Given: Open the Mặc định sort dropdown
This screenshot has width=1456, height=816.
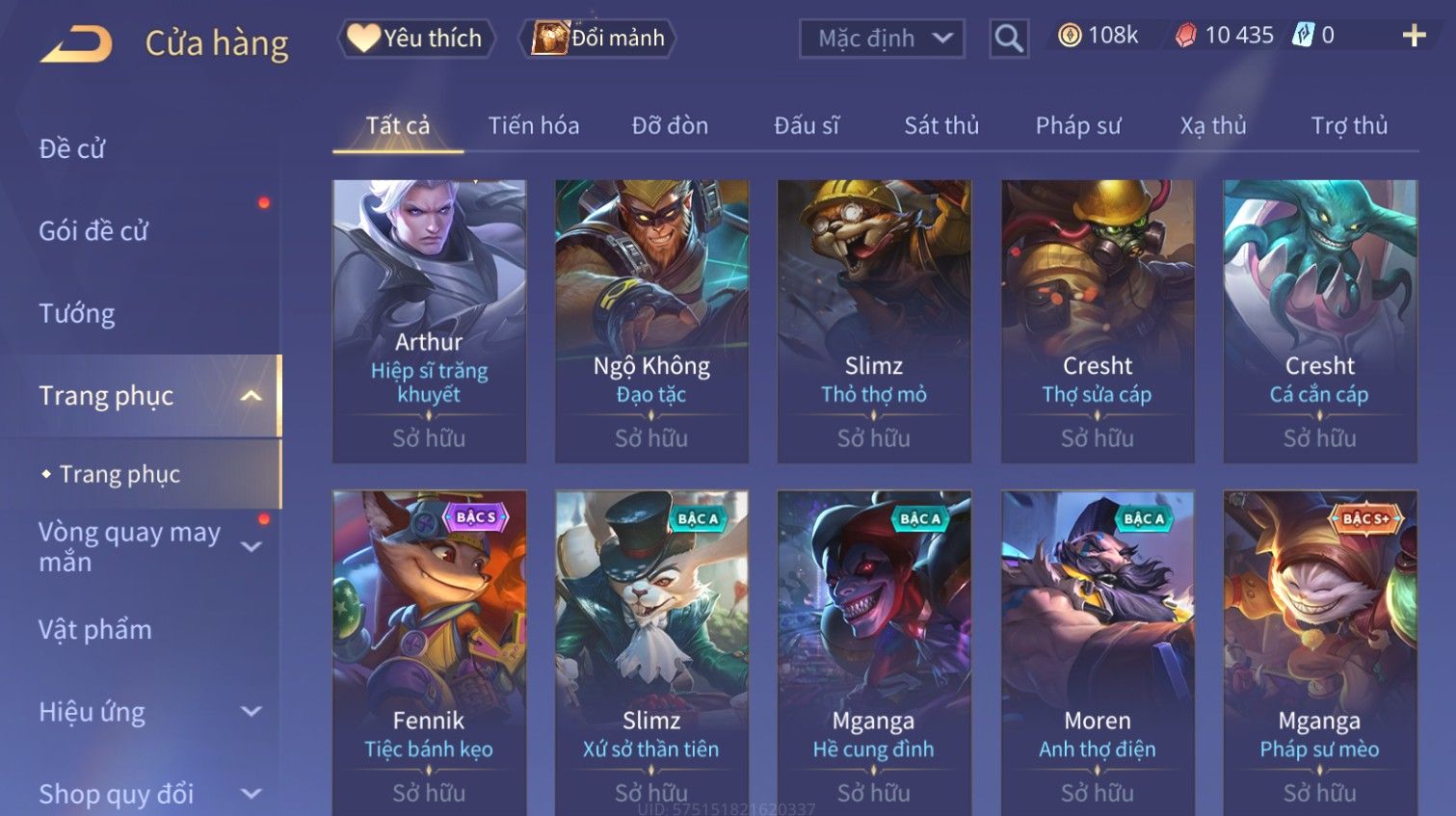Looking at the screenshot, I should click(882, 39).
